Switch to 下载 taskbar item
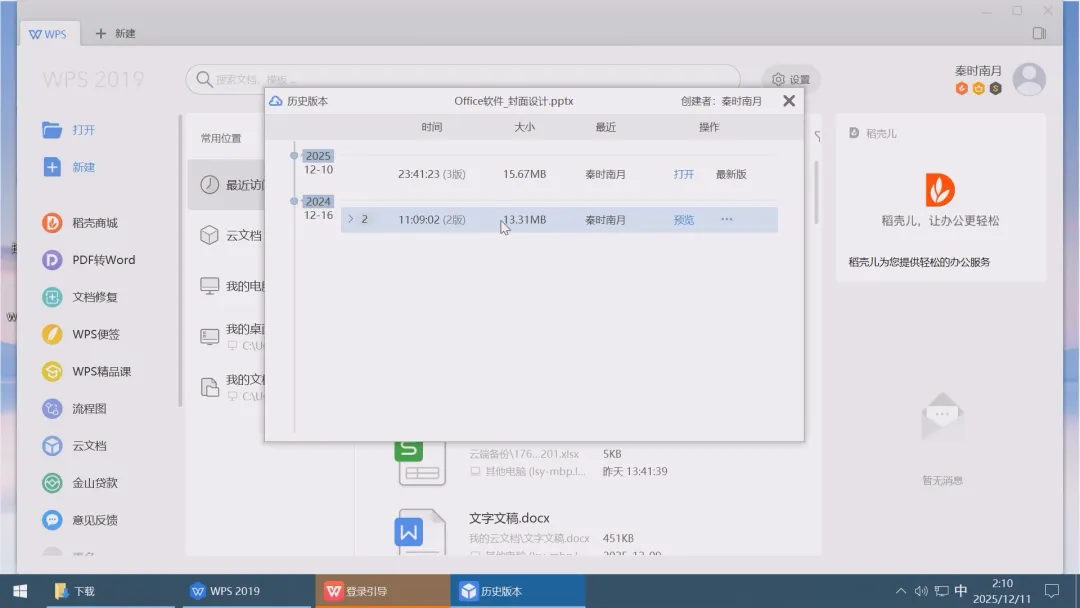This screenshot has height=608, width=1080. tap(110, 591)
